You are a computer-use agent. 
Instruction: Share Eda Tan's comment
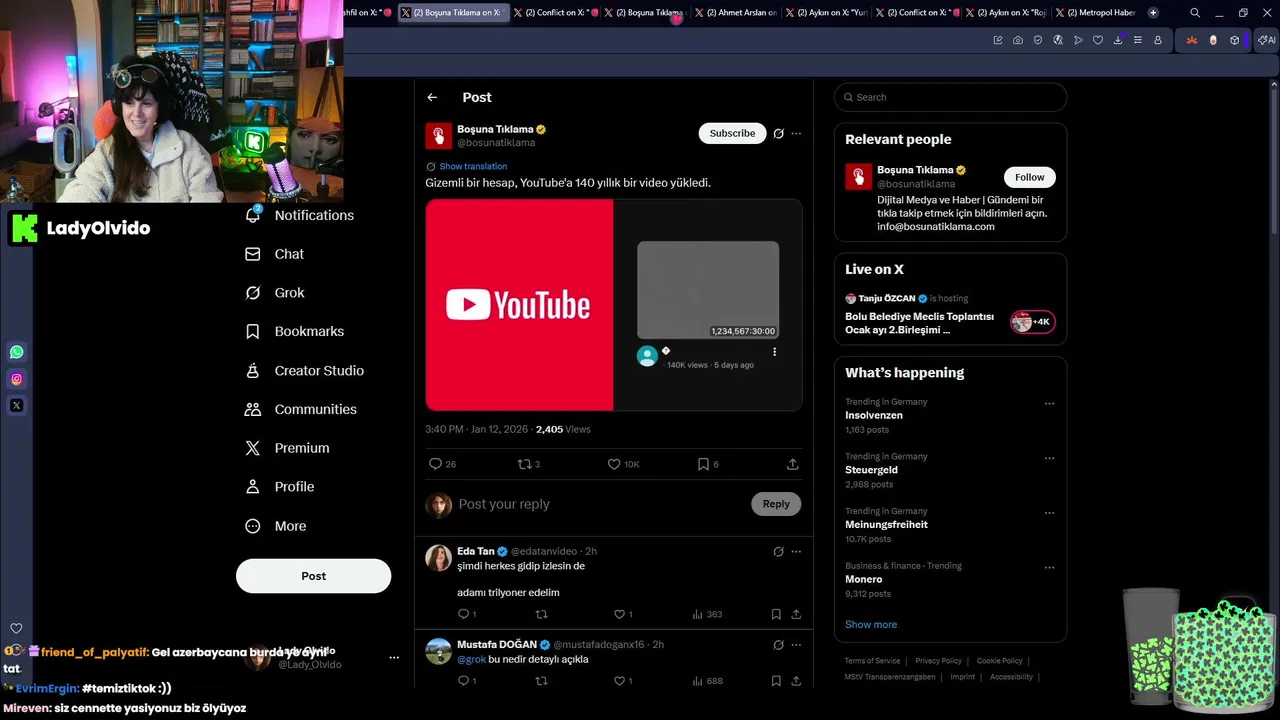[796, 614]
